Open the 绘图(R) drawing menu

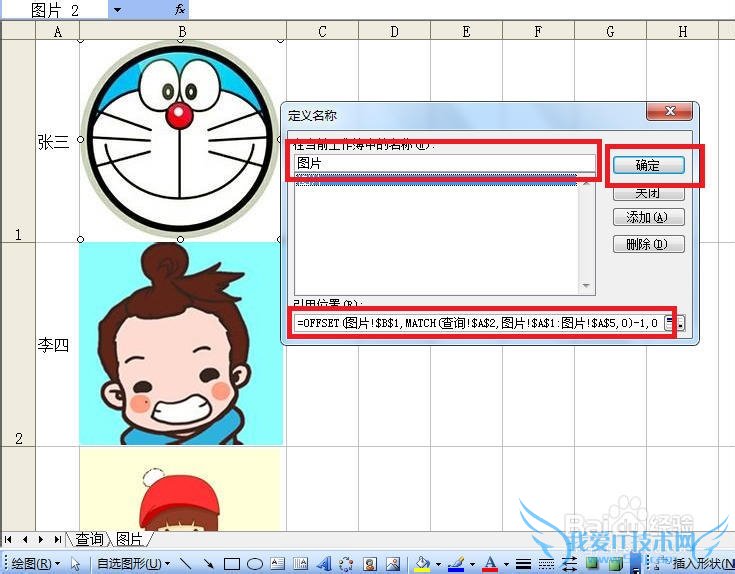click(36, 563)
